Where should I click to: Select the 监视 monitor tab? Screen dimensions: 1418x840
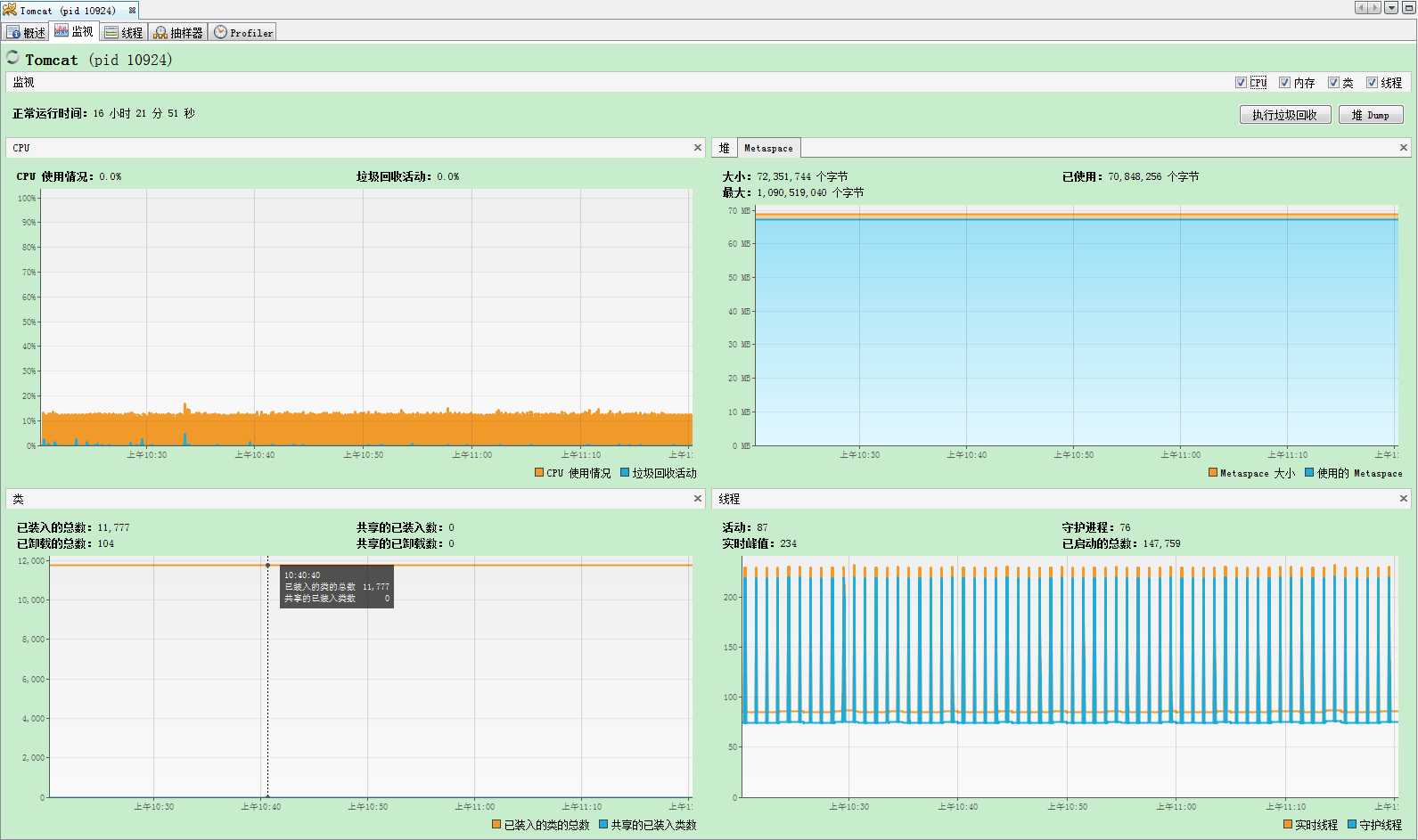point(74,32)
